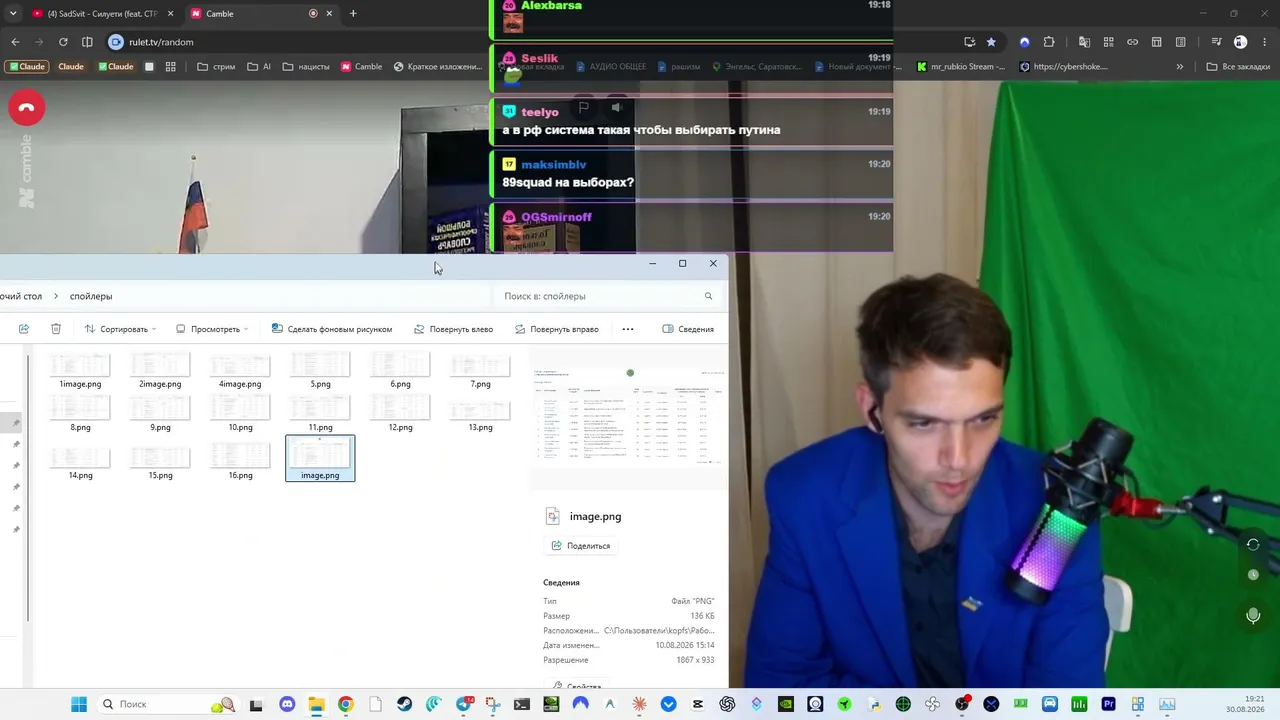Click the Поиск в: спойлеры search box
This screenshot has width=1280, height=720.
pyautogui.click(x=606, y=296)
